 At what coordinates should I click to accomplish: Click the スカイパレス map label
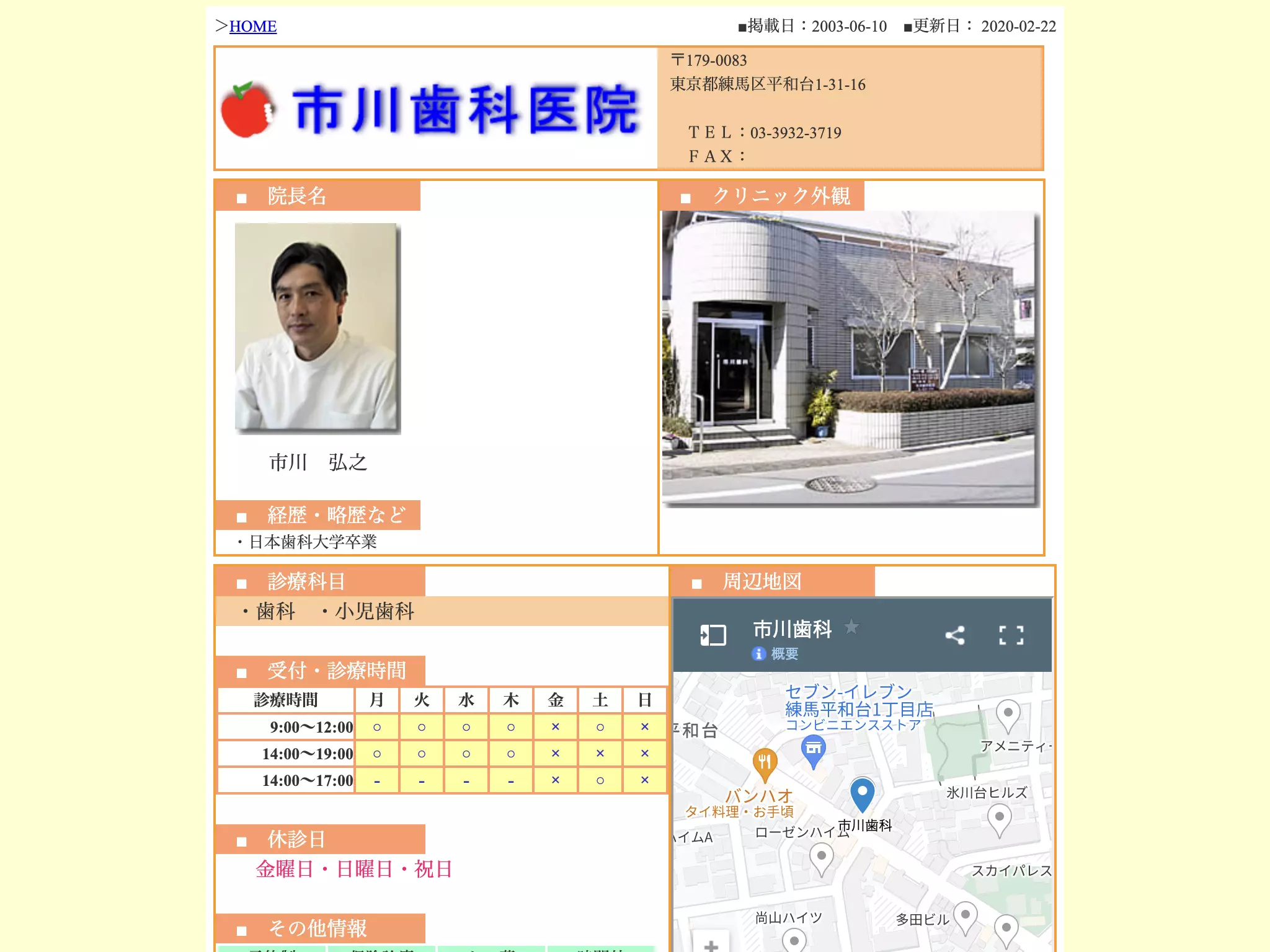pos(1011,871)
